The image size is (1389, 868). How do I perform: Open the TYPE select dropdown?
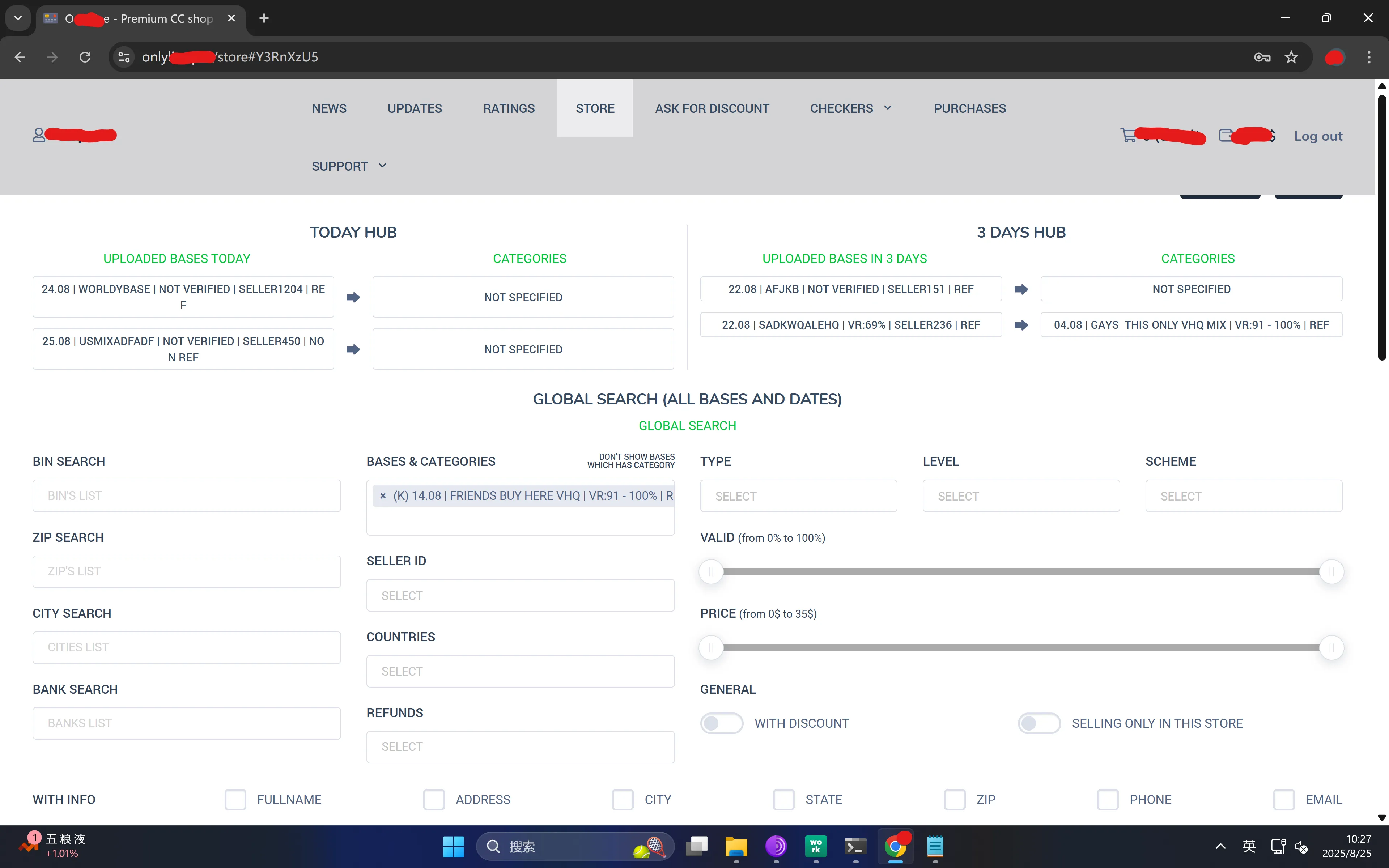click(798, 496)
